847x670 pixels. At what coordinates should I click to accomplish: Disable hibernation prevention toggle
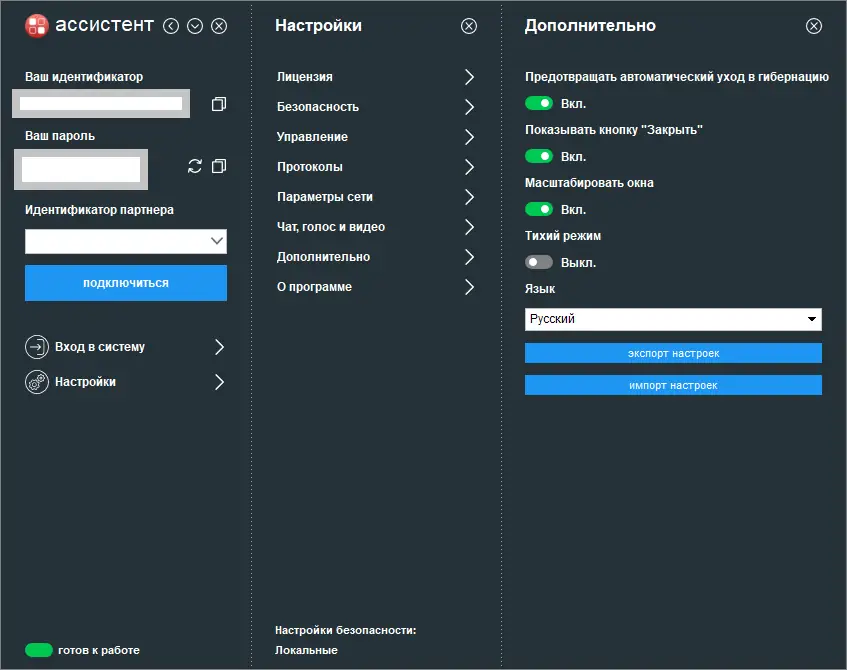coord(539,103)
